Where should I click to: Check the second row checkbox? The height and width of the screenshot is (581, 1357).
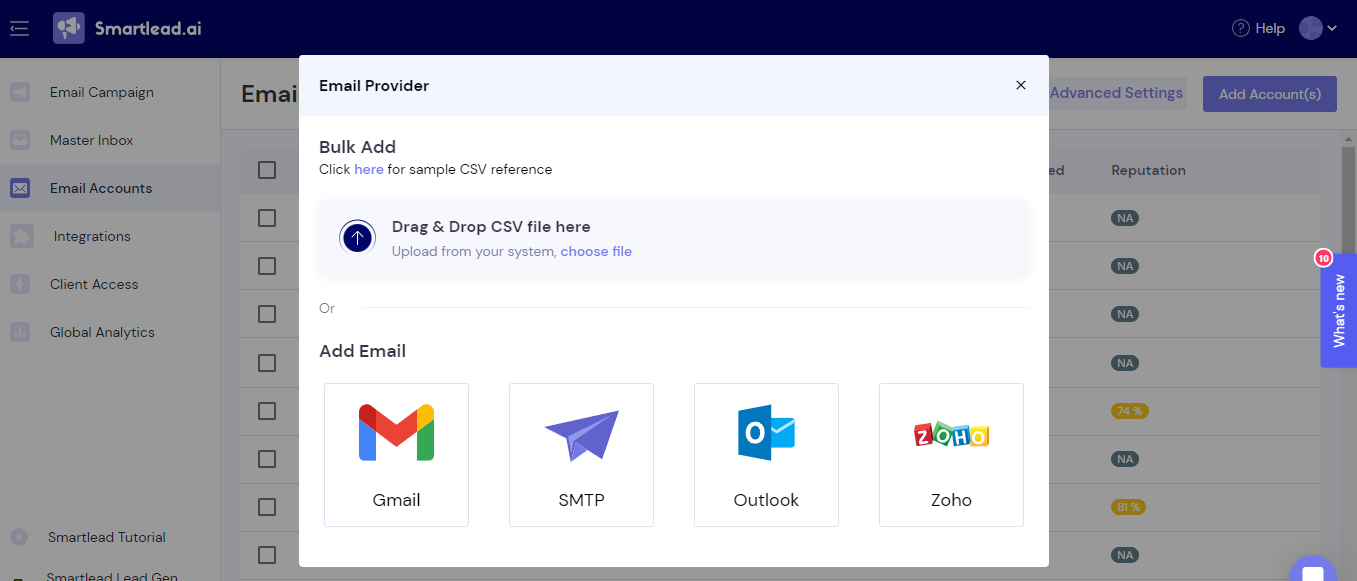tap(267, 266)
